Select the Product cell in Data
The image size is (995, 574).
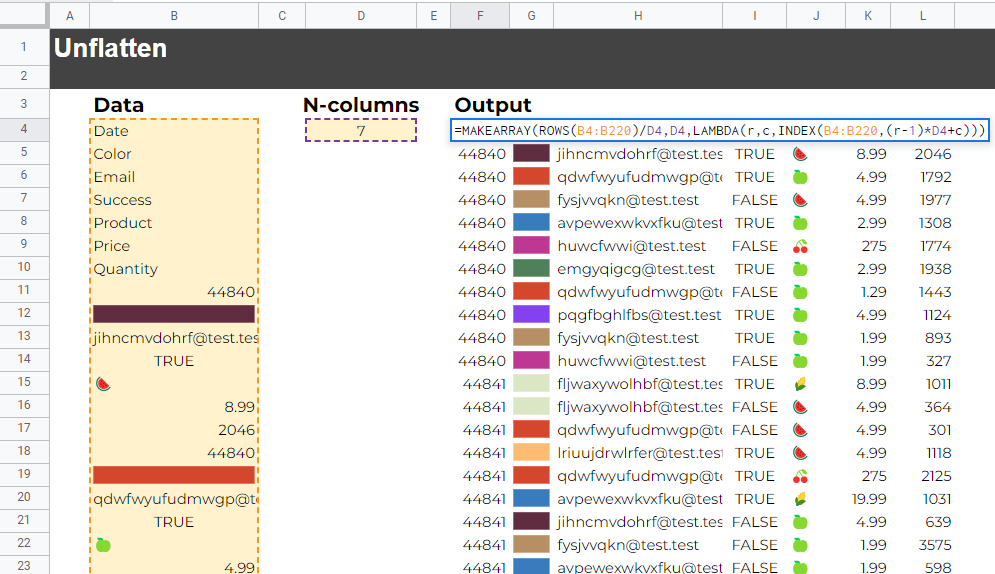point(174,223)
